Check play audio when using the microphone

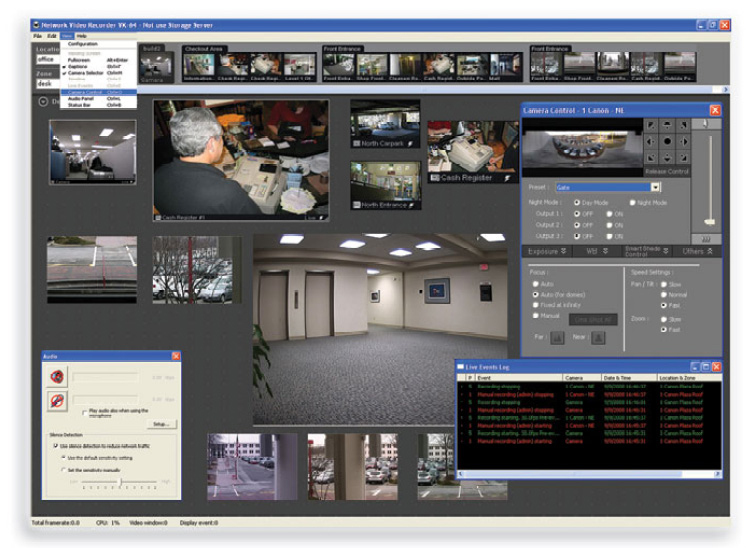pyautogui.click(x=84, y=411)
